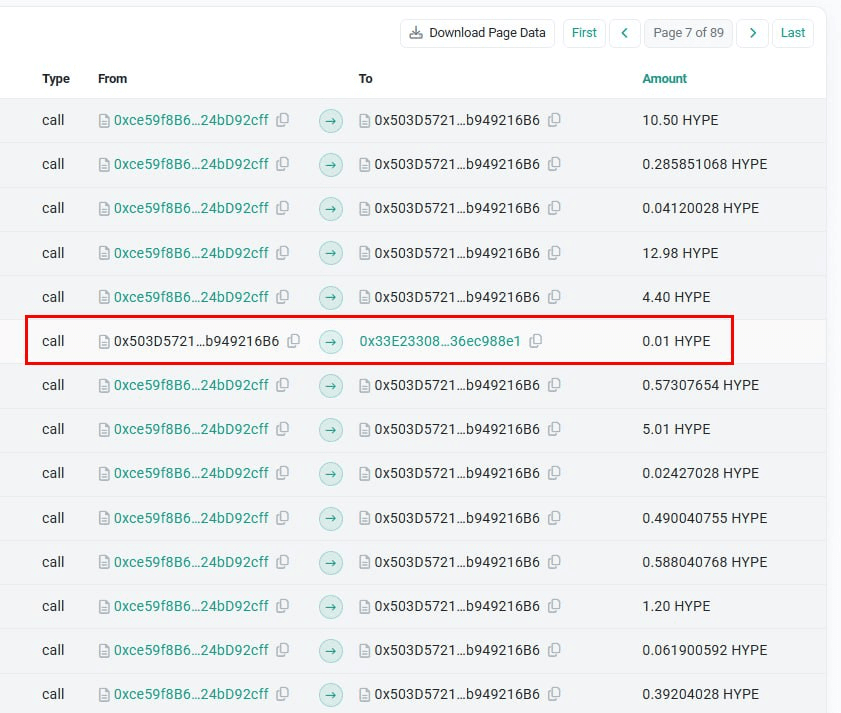Click the arrow icon in the 4.40 HYPE row

coord(331,297)
